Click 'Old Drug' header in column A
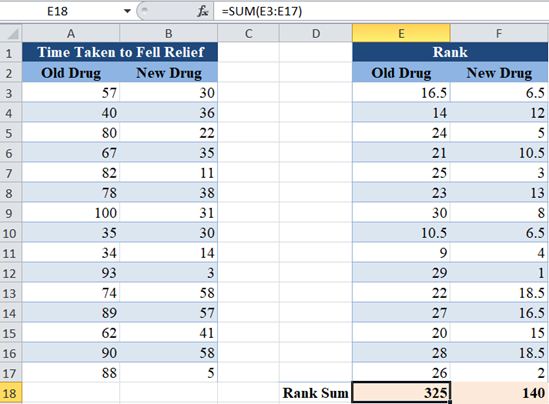Screen dimensions: 549x404 tap(71, 72)
